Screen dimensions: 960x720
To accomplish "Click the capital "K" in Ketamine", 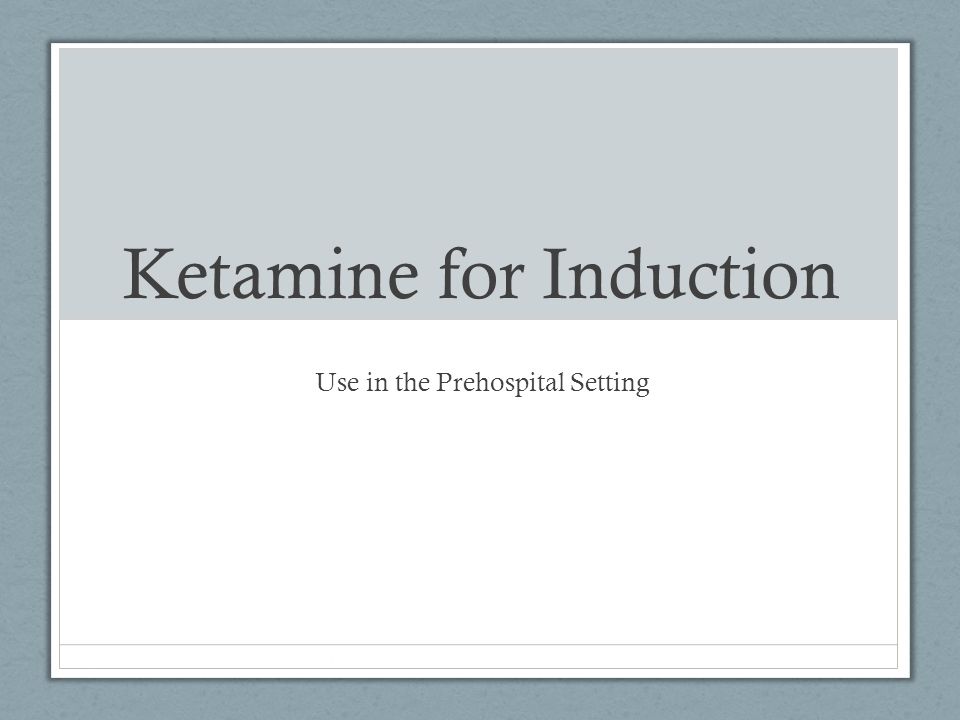I will [x=144, y=274].
